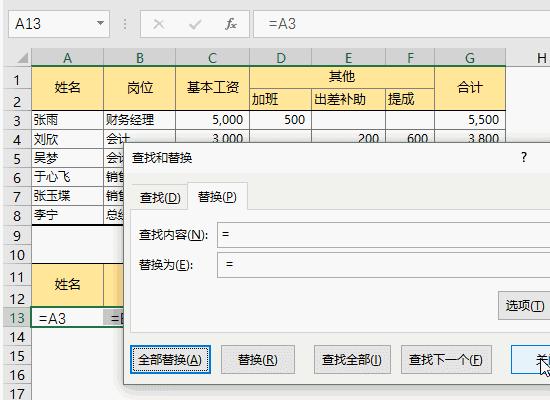The width and height of the screenshot is (550, 400).
Task: Select row 13 header
Action: (x=17, y=318)
